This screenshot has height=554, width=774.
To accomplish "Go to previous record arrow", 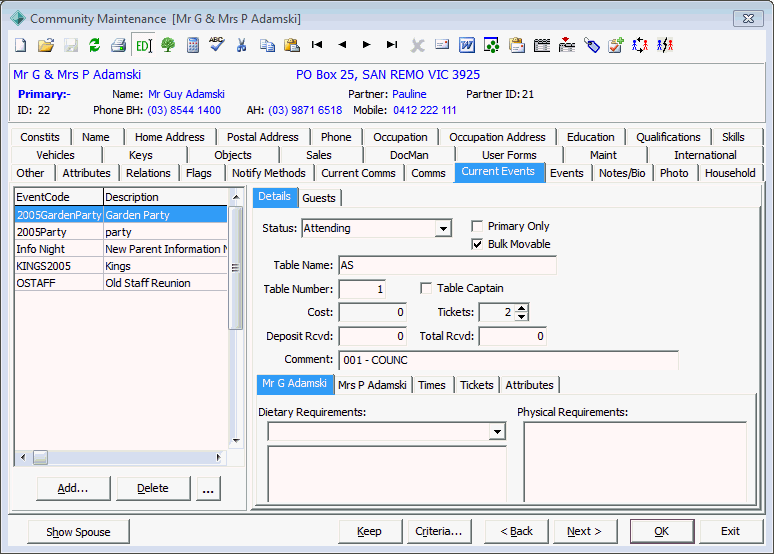I will [342, 45].
